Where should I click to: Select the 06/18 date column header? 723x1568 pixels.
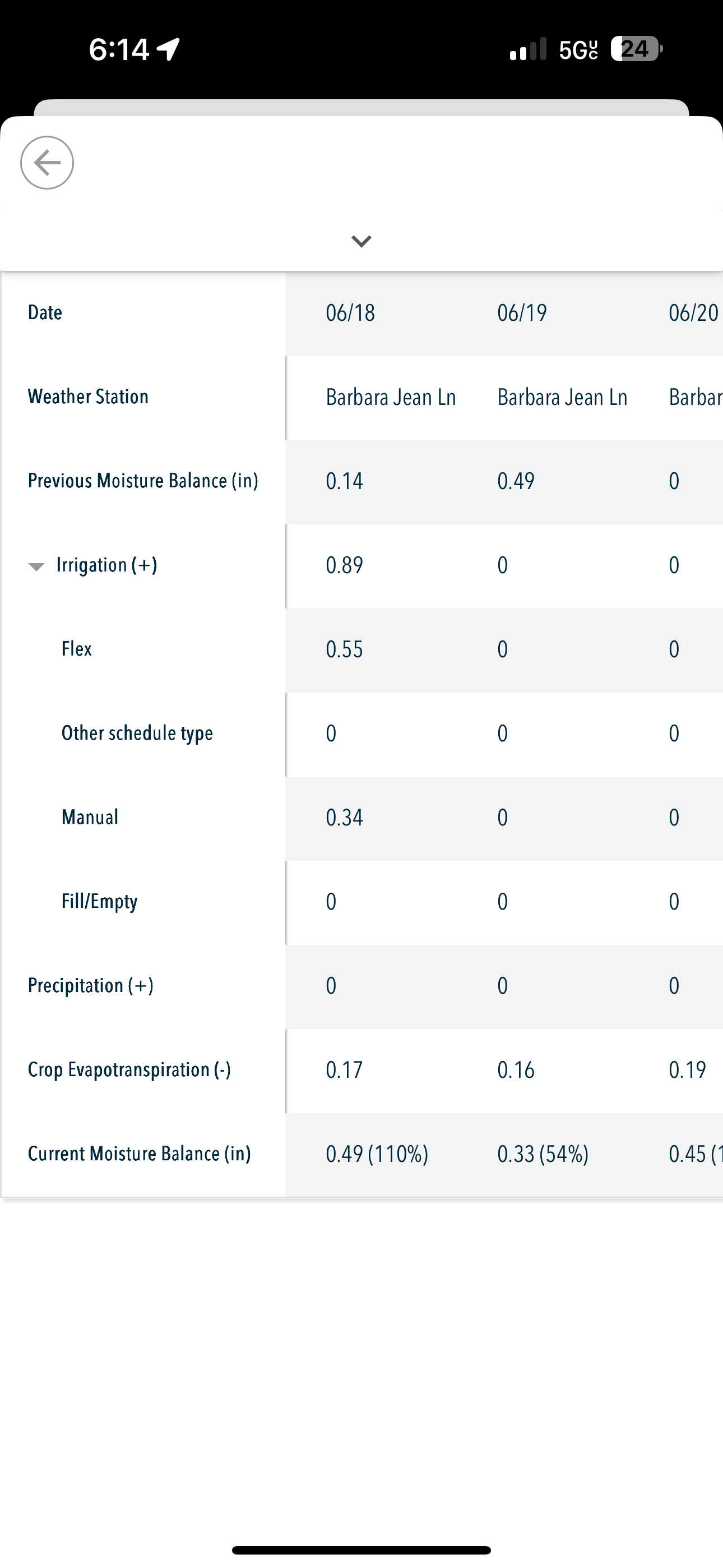pyautogui.click(x=350, y=313)
